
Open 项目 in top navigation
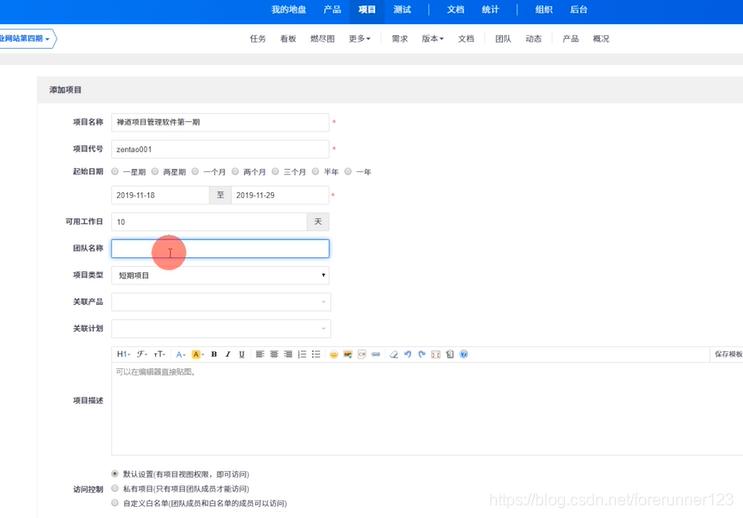pyautogui.click(x=367, y=9)
